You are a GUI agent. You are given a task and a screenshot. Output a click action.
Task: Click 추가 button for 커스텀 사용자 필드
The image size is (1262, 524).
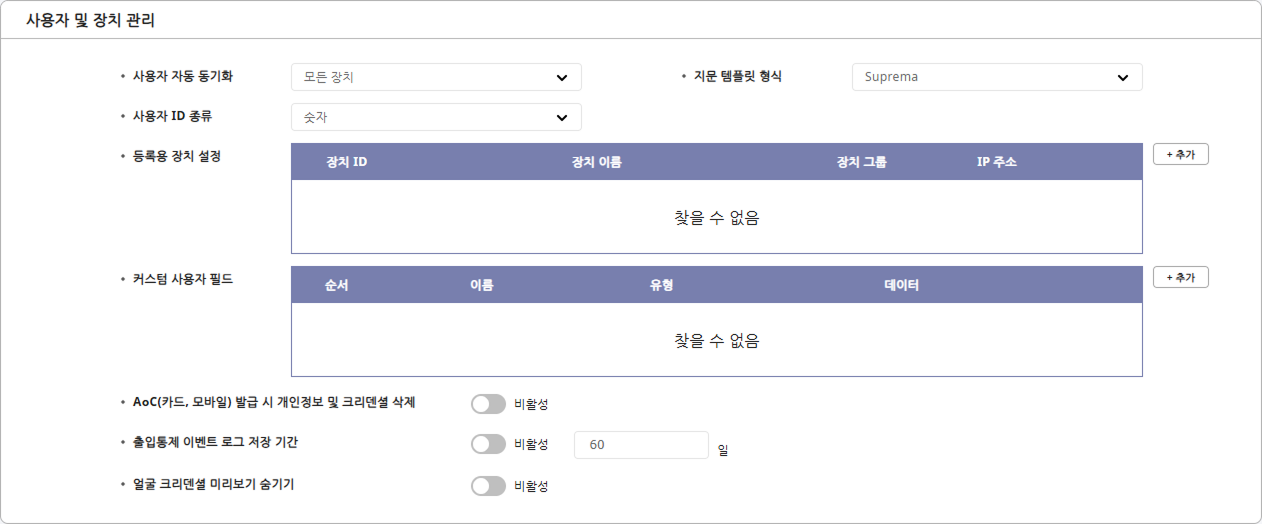(x=1180, y=277)
